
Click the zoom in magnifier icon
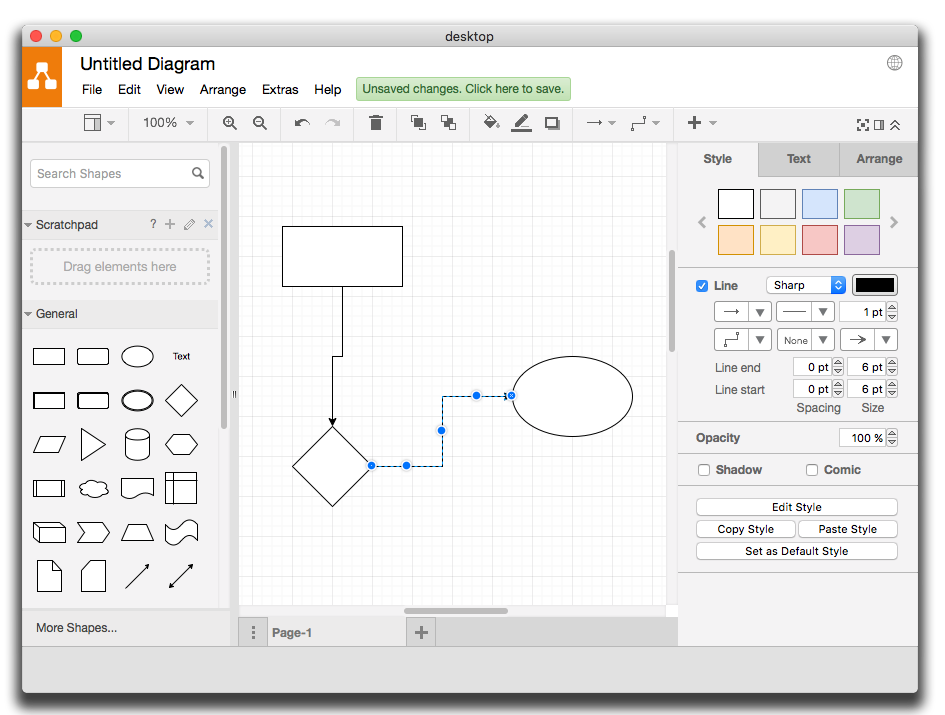tap(230, 123)
